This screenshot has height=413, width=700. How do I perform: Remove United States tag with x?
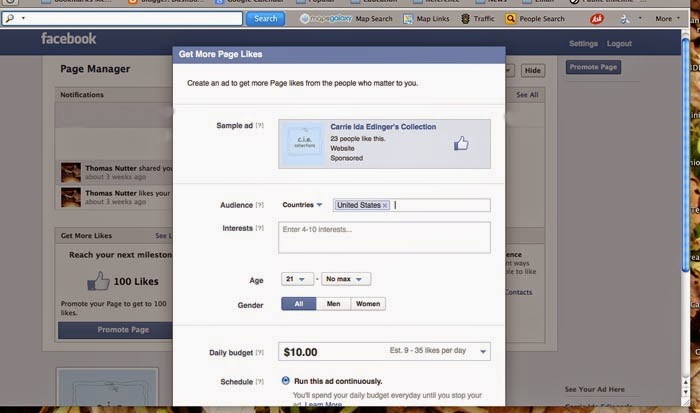coord(385,205)
